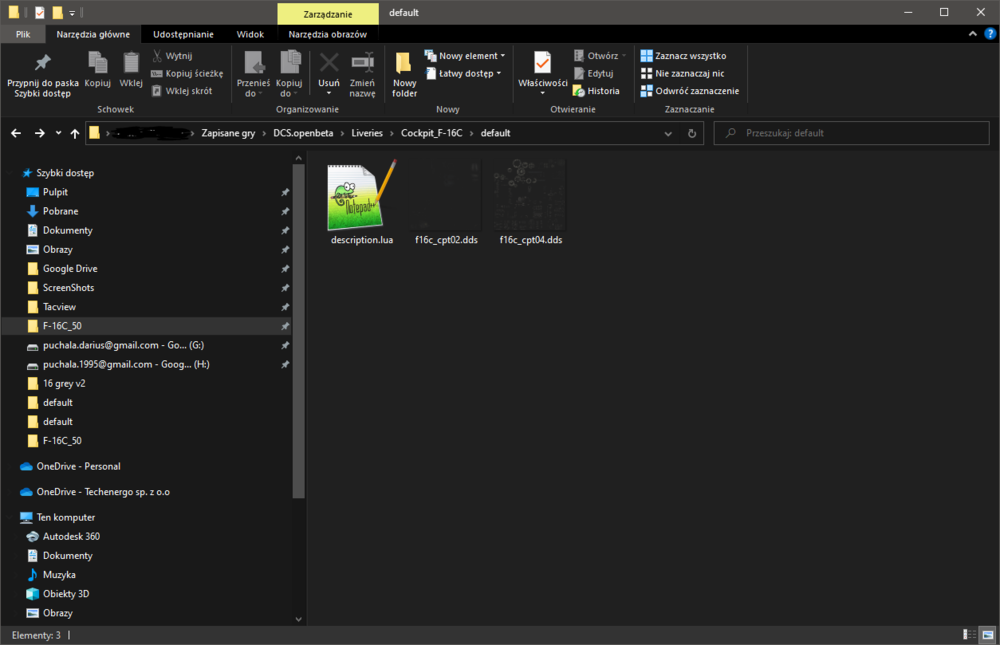Go forward with the right arrow
The width and height of the screenshot is (1000, 645).
(40, 133)
